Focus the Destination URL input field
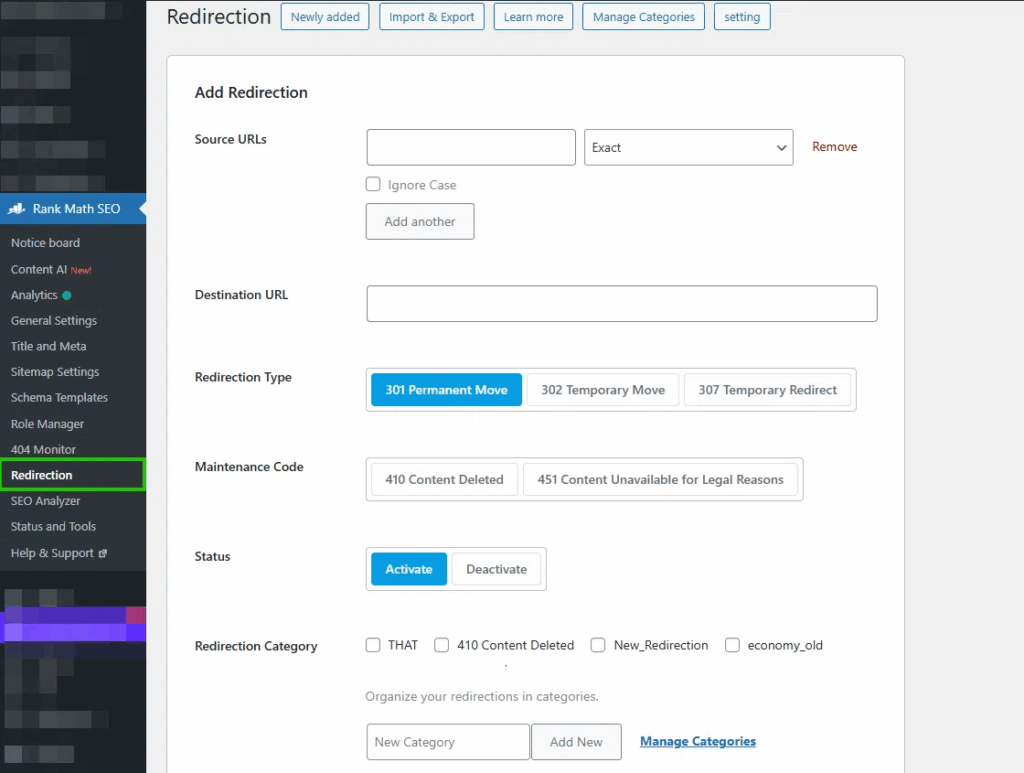 pos(621,304)
